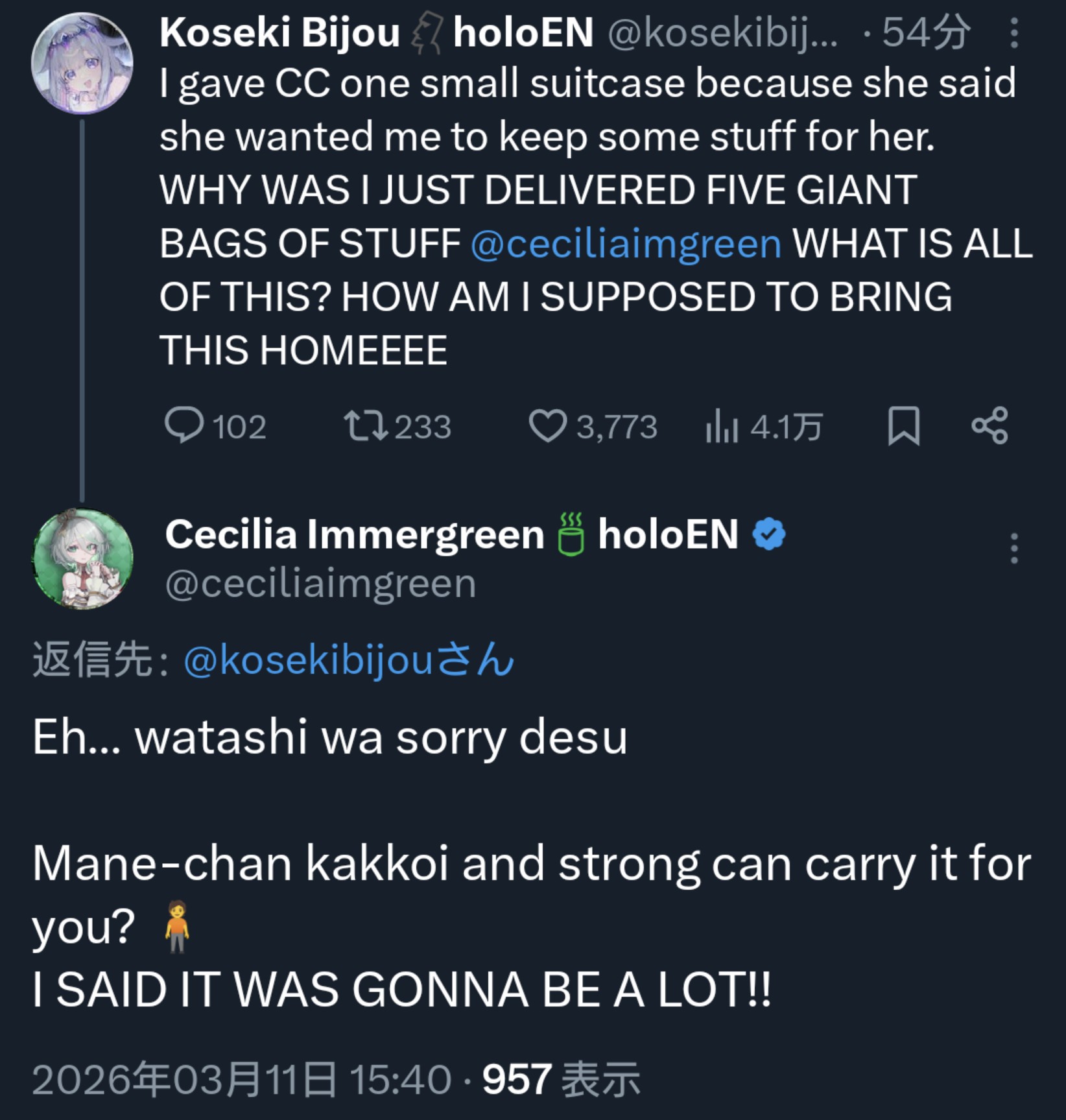Image resolution: width=1066 pixels, height=1120 pixels.
Task: Click the share icon on Bijou's tweet
Action: 989,426
